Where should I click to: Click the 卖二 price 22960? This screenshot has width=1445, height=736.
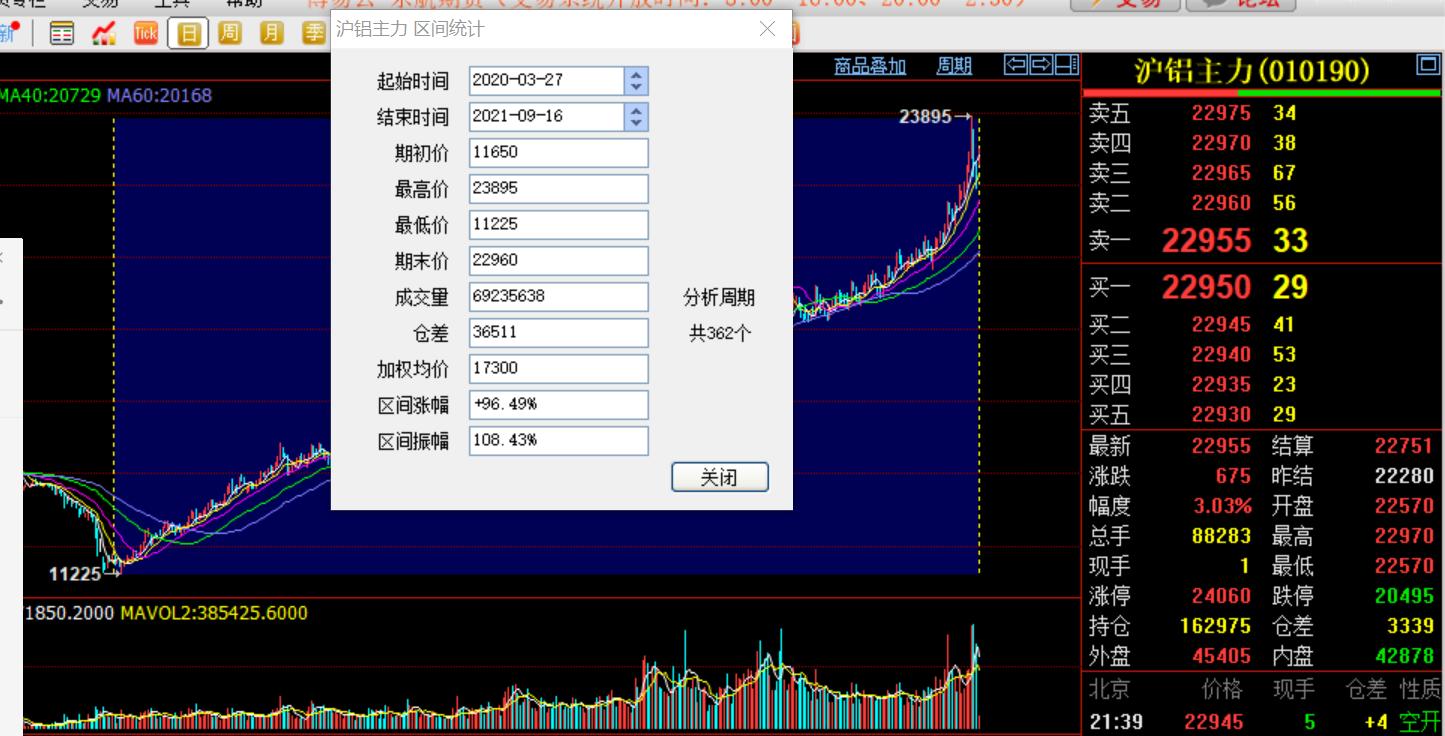[1221, 203]
